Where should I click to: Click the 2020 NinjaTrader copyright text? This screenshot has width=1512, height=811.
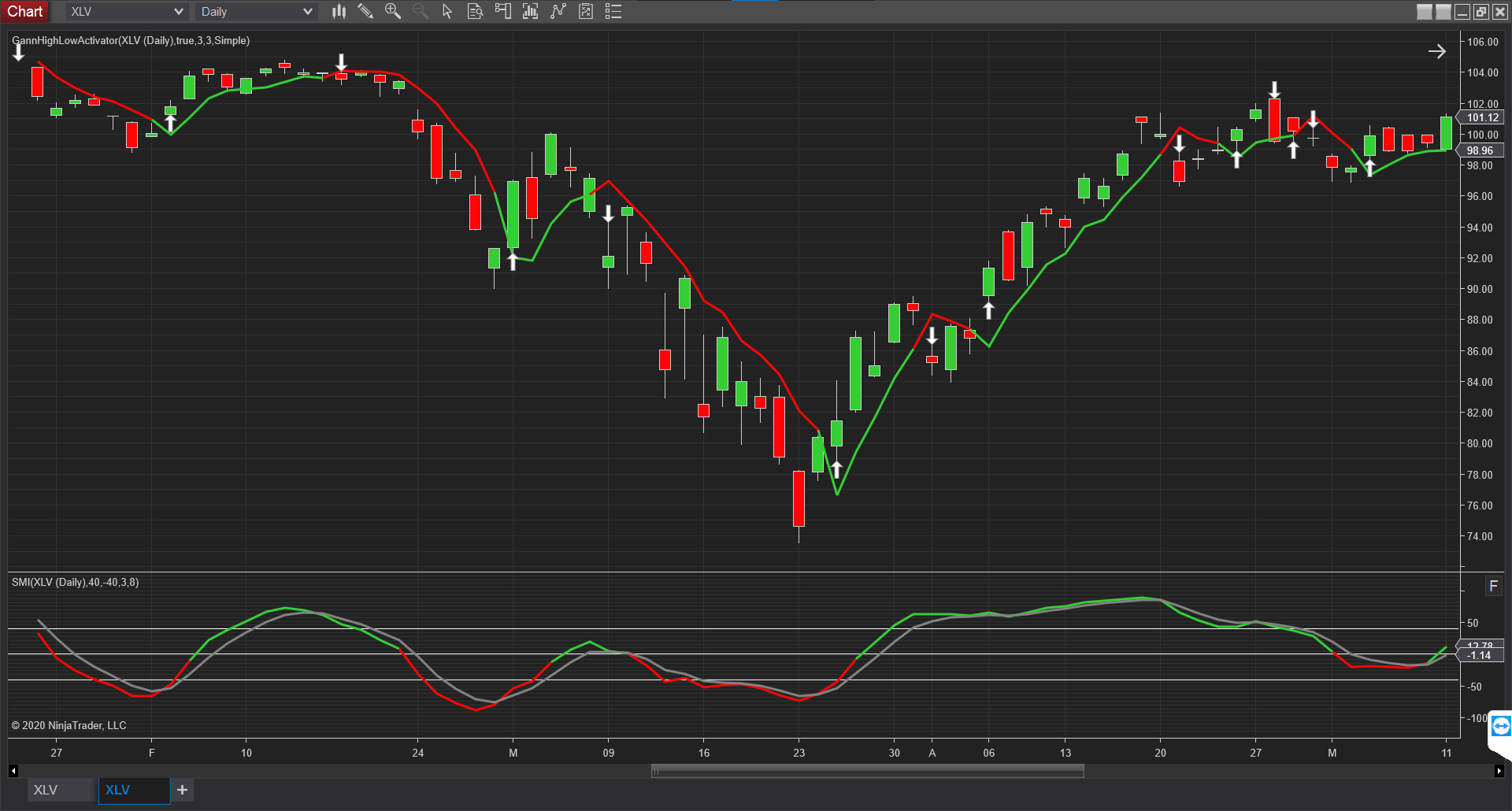69,725
